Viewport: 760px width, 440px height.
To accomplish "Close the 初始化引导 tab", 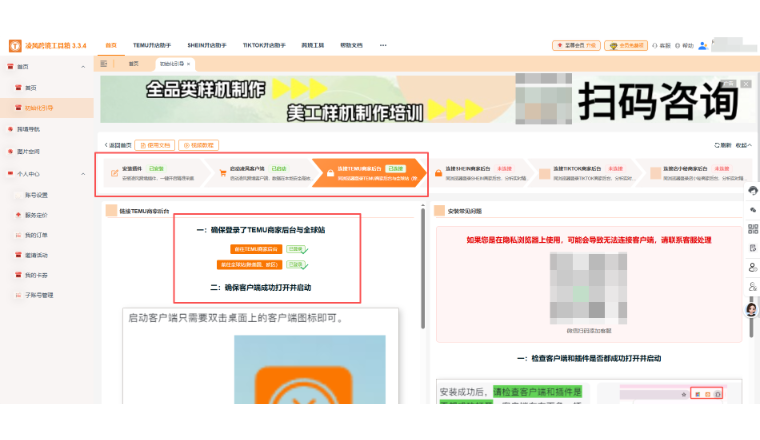I will click(188, 64).
